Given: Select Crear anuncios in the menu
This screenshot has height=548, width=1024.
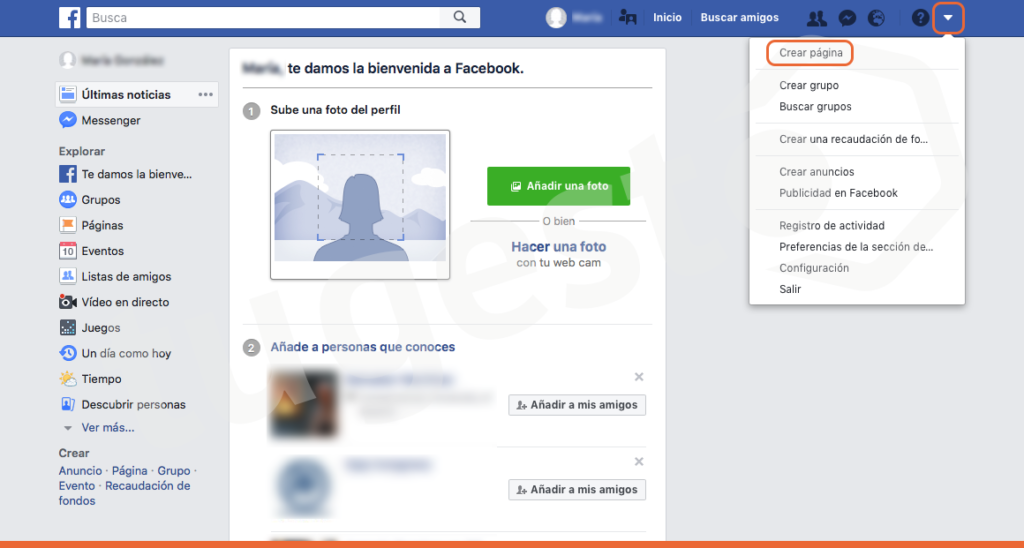Looking at the screenshot, I should pyautogui.click(x=816, y=172).
